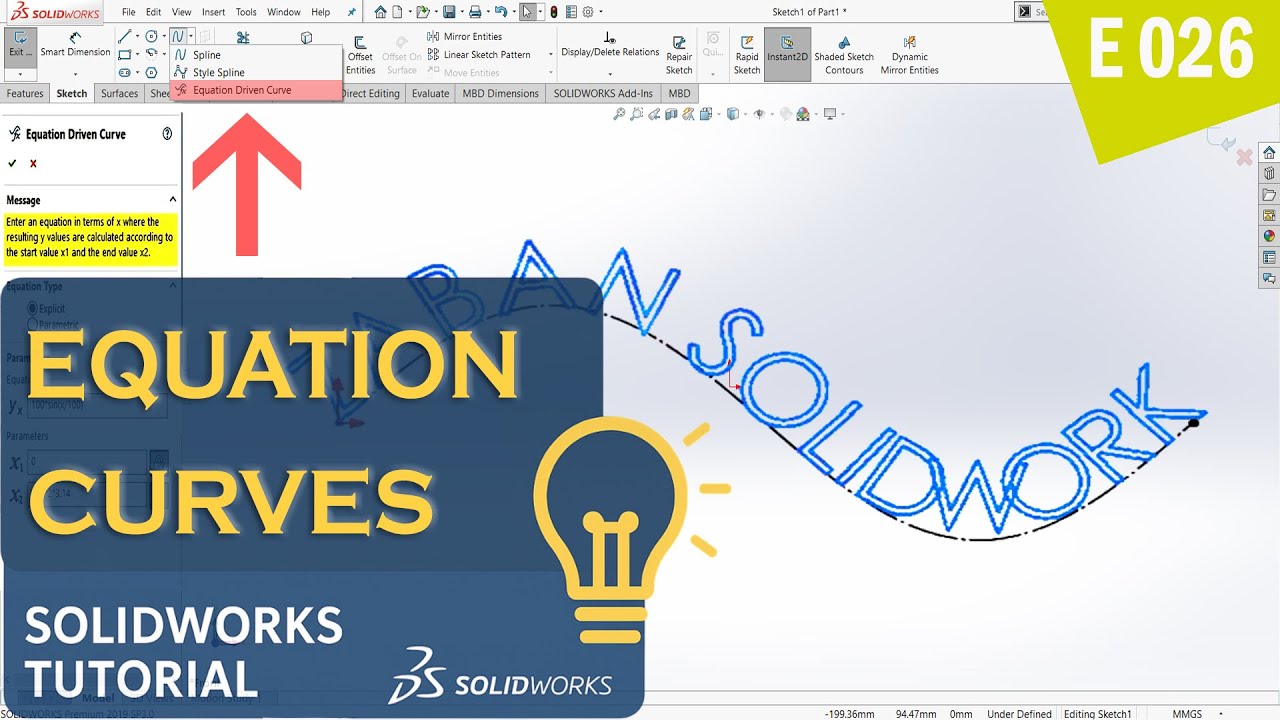Click the Print icon
Image resolution: width=1280 pixels, height=720 pixels.
(475, 12)
